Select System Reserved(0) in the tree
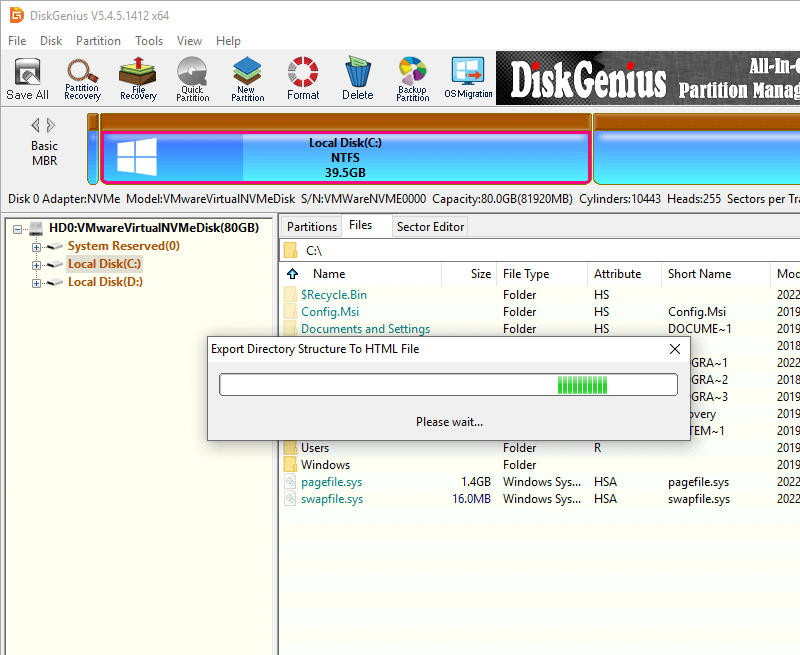 [x=123, y=246]
